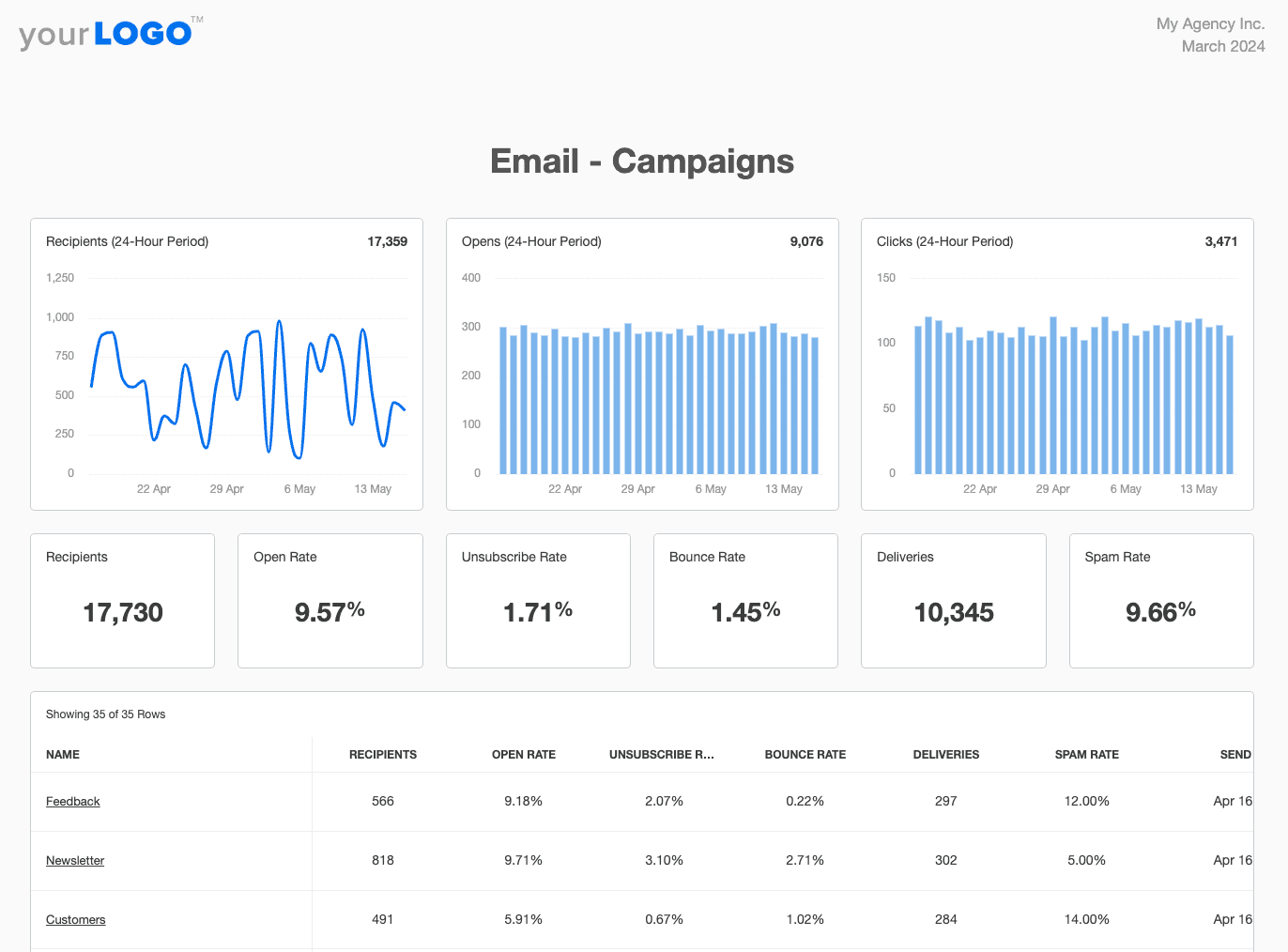Sort table by Bounce Rate header

coord(805,754)
